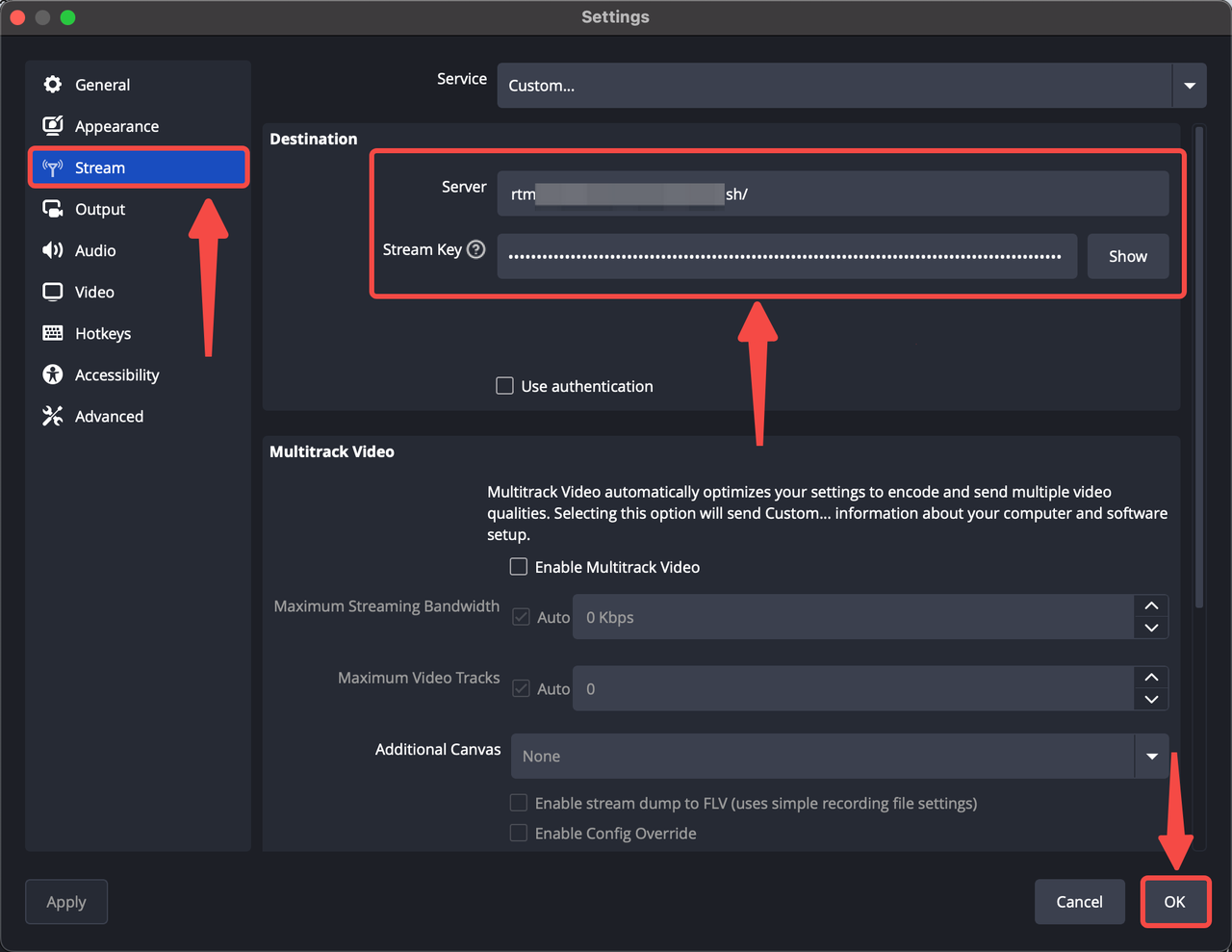Toggle Enable stream dump to FLV checkbox
1232x952 pixels.
[519, 803]
